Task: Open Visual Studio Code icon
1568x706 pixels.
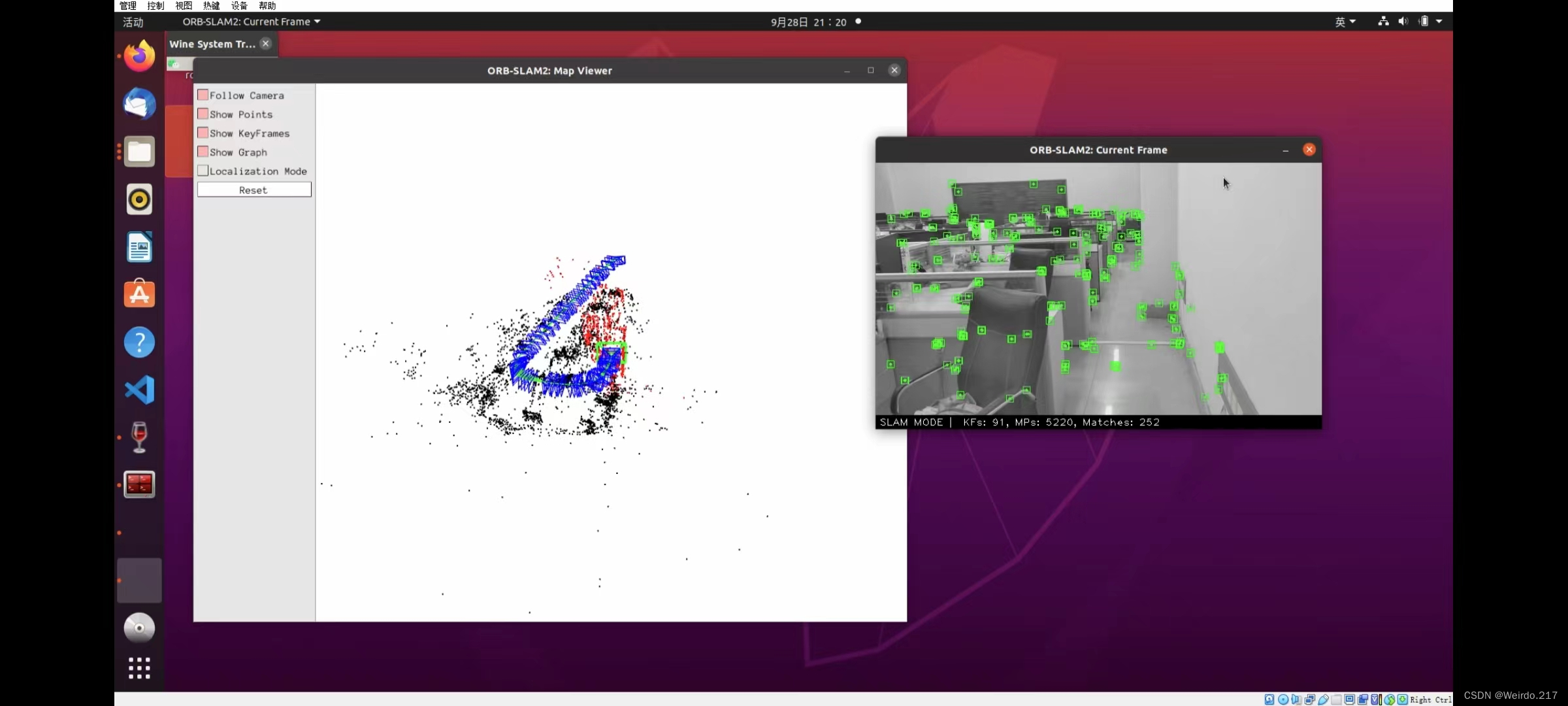Action: 139,390
